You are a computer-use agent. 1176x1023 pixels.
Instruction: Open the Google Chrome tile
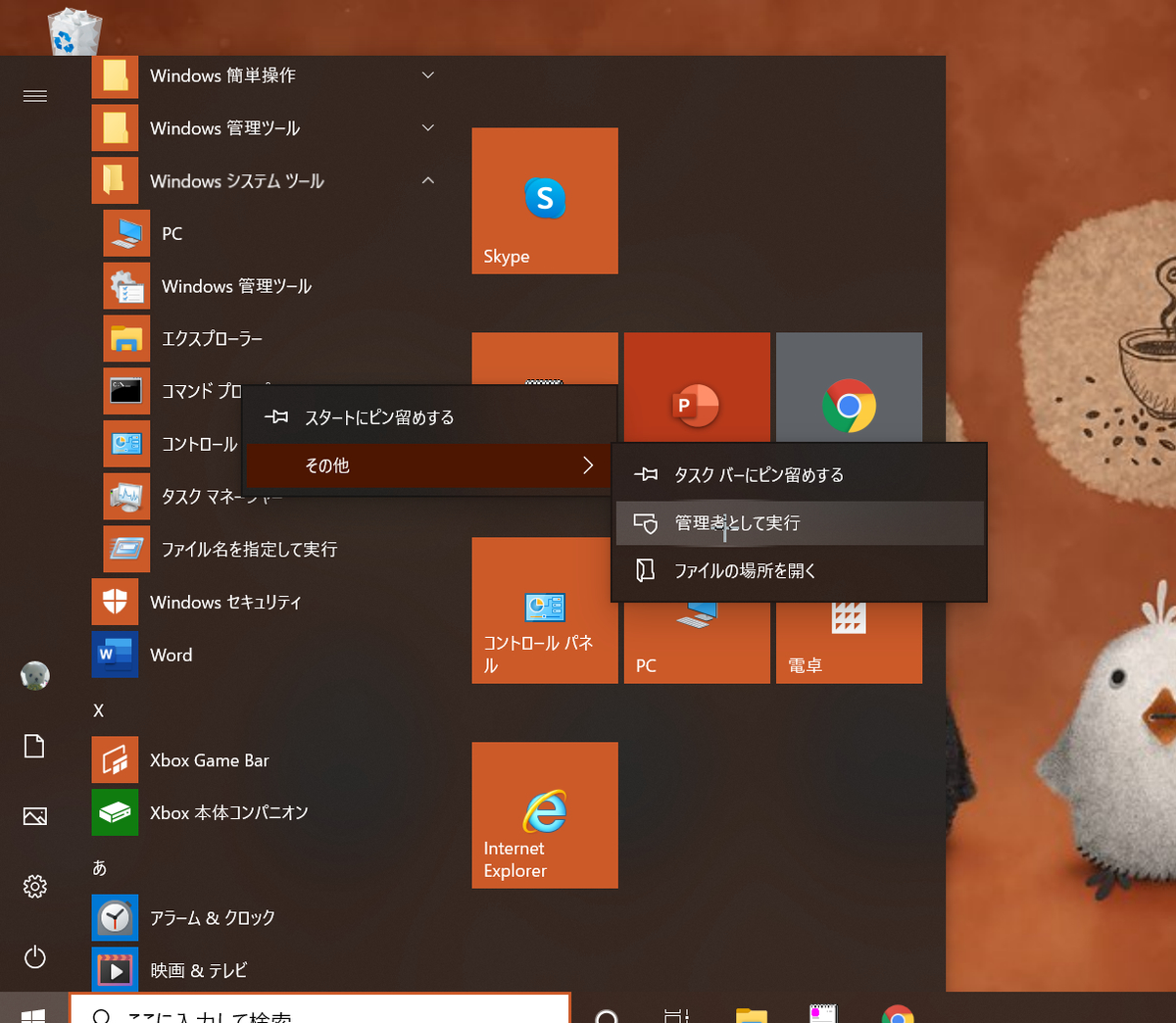(850, 388)
